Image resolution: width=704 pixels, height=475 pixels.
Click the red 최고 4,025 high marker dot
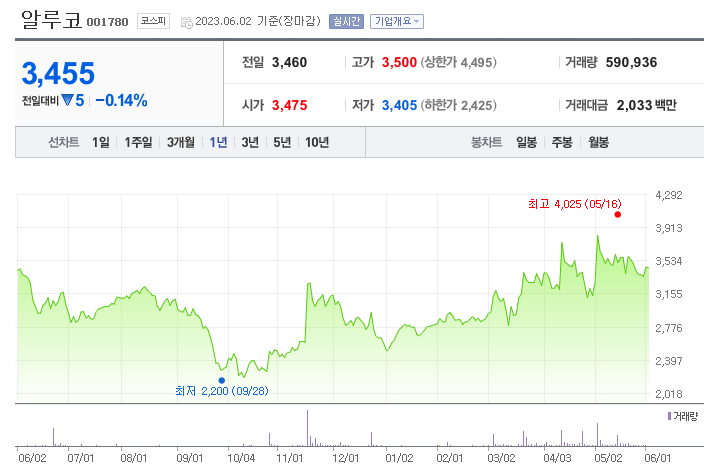(618, 215)
